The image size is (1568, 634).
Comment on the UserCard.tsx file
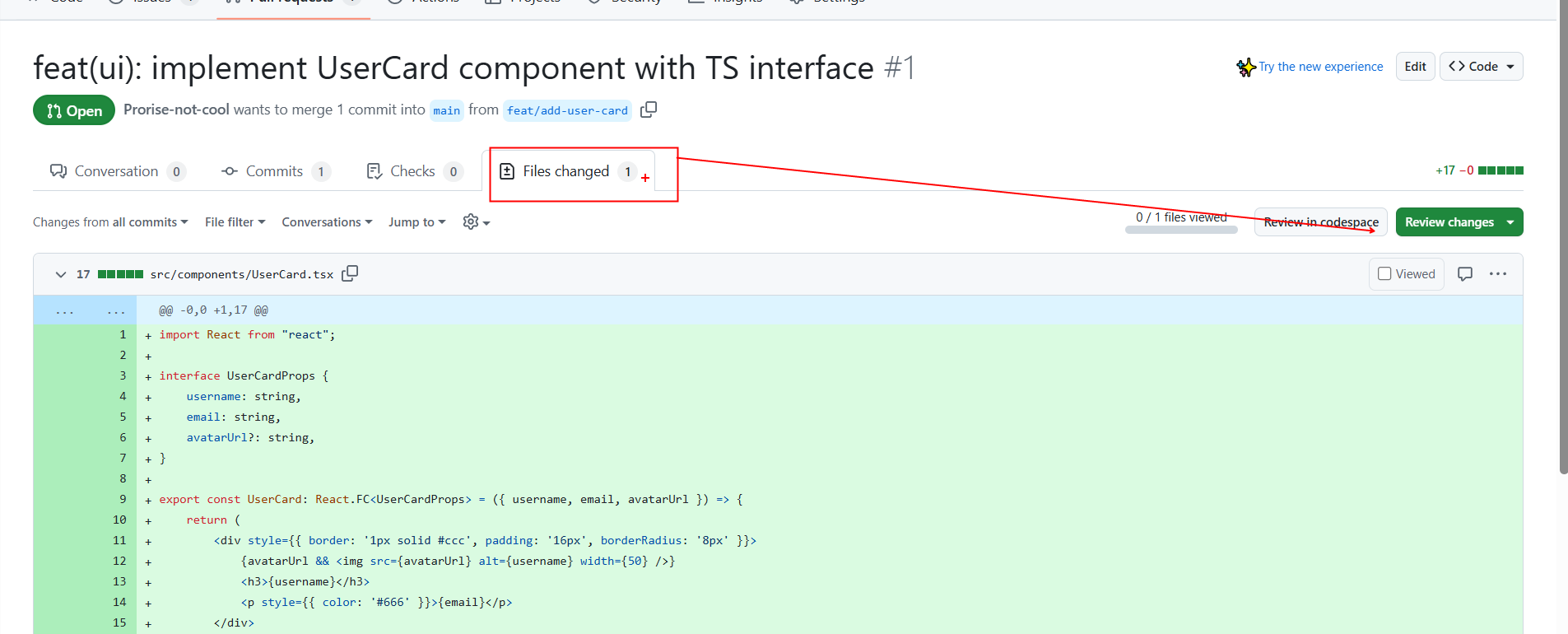[x=1465, y=274]
